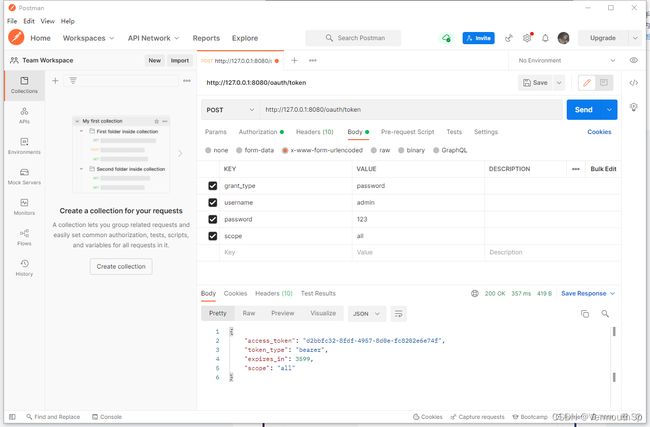Open the APIs sidebar panel
The height and width of the screenshot is (427, 650).
click(24, 115)
